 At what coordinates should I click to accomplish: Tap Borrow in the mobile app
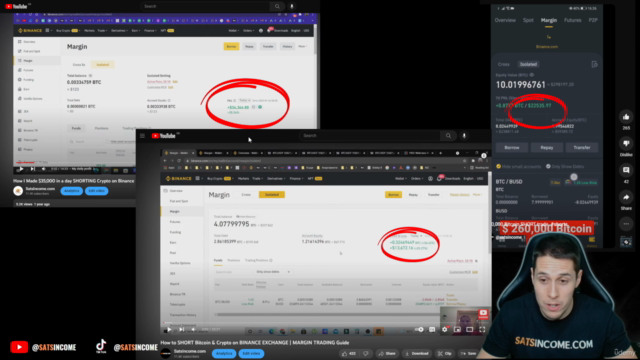(x=511, y=147)
